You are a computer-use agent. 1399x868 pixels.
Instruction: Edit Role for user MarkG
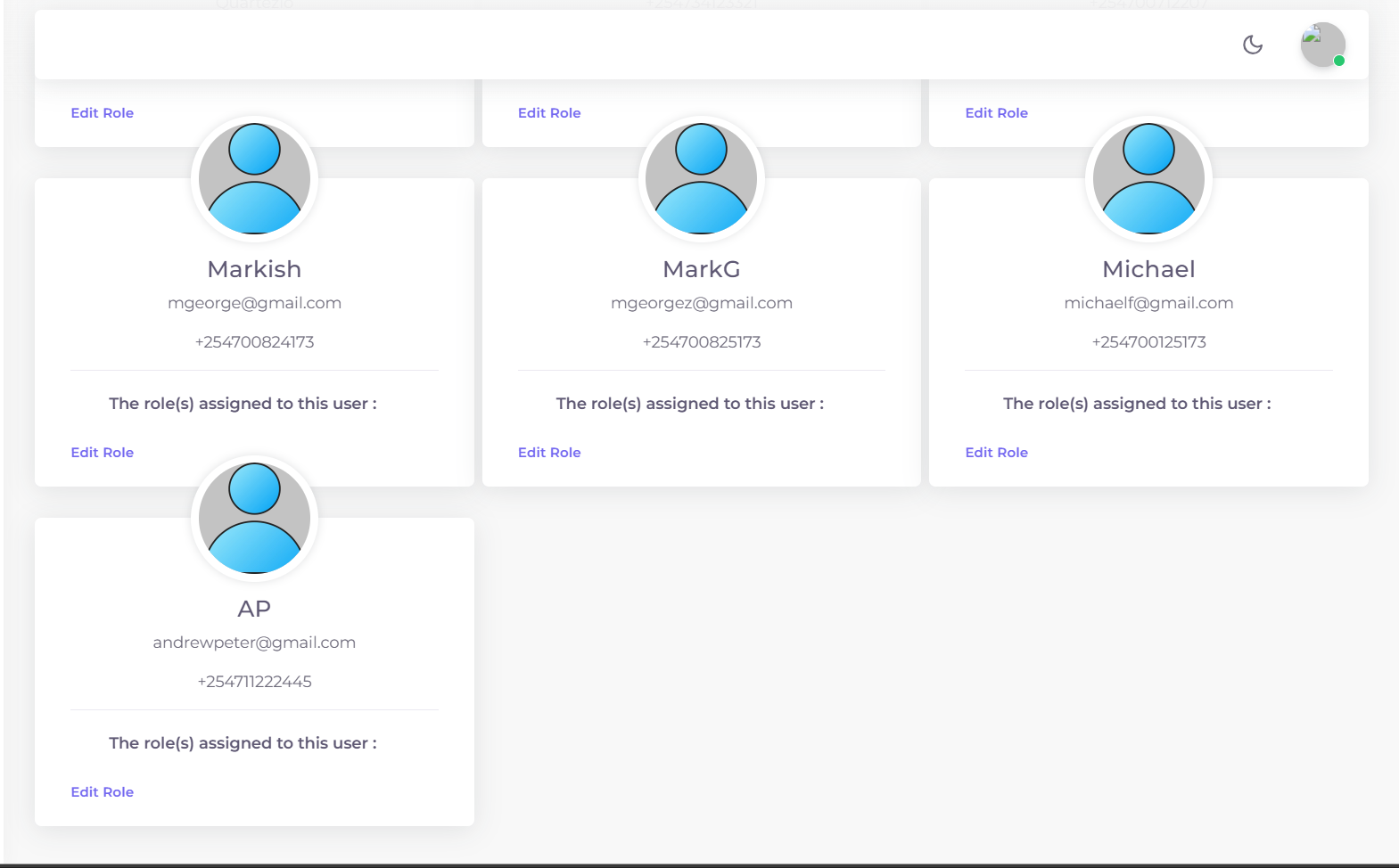(x=549, y=453)
